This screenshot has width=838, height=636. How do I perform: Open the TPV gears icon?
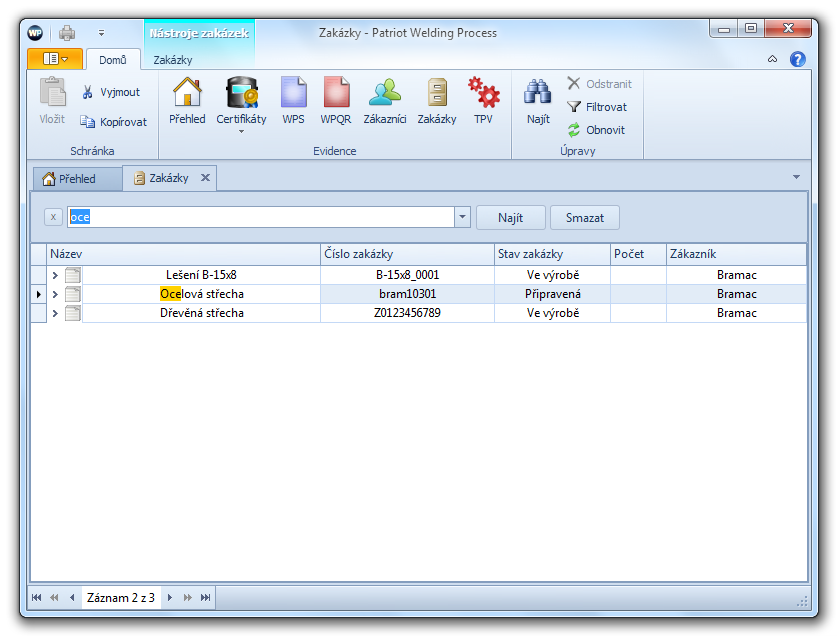click(x=483, y=102)
